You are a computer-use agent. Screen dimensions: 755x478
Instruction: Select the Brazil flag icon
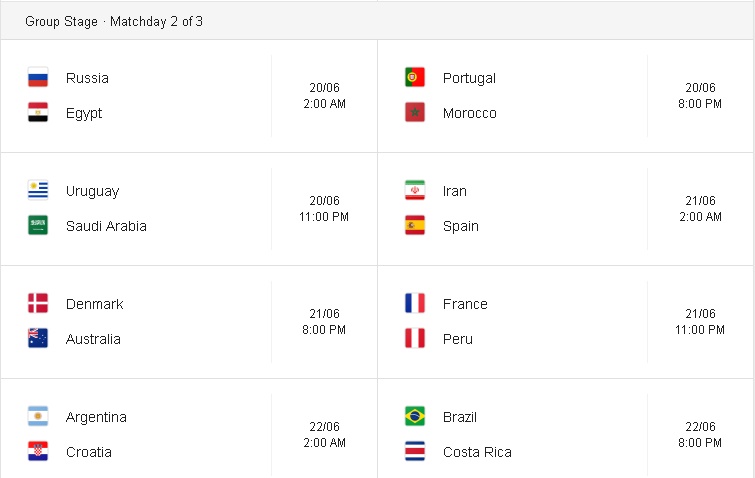pos(415,416)
